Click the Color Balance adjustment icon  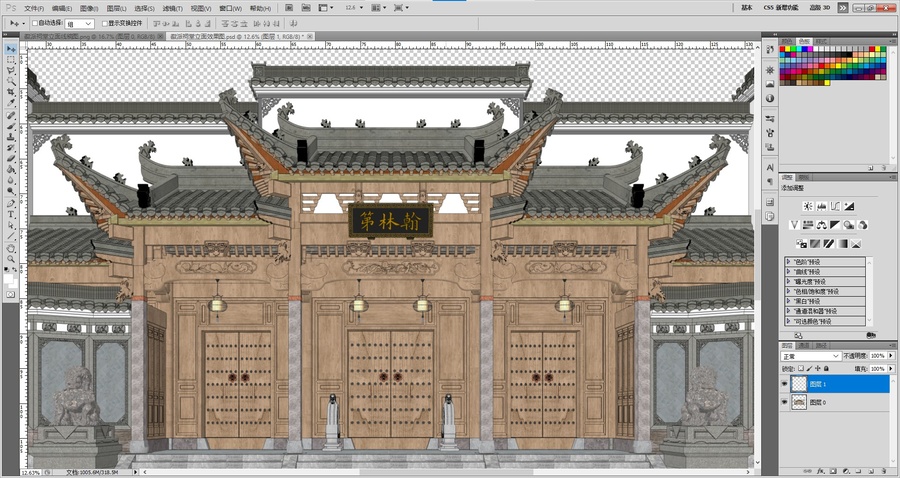(x=821, y=225)
